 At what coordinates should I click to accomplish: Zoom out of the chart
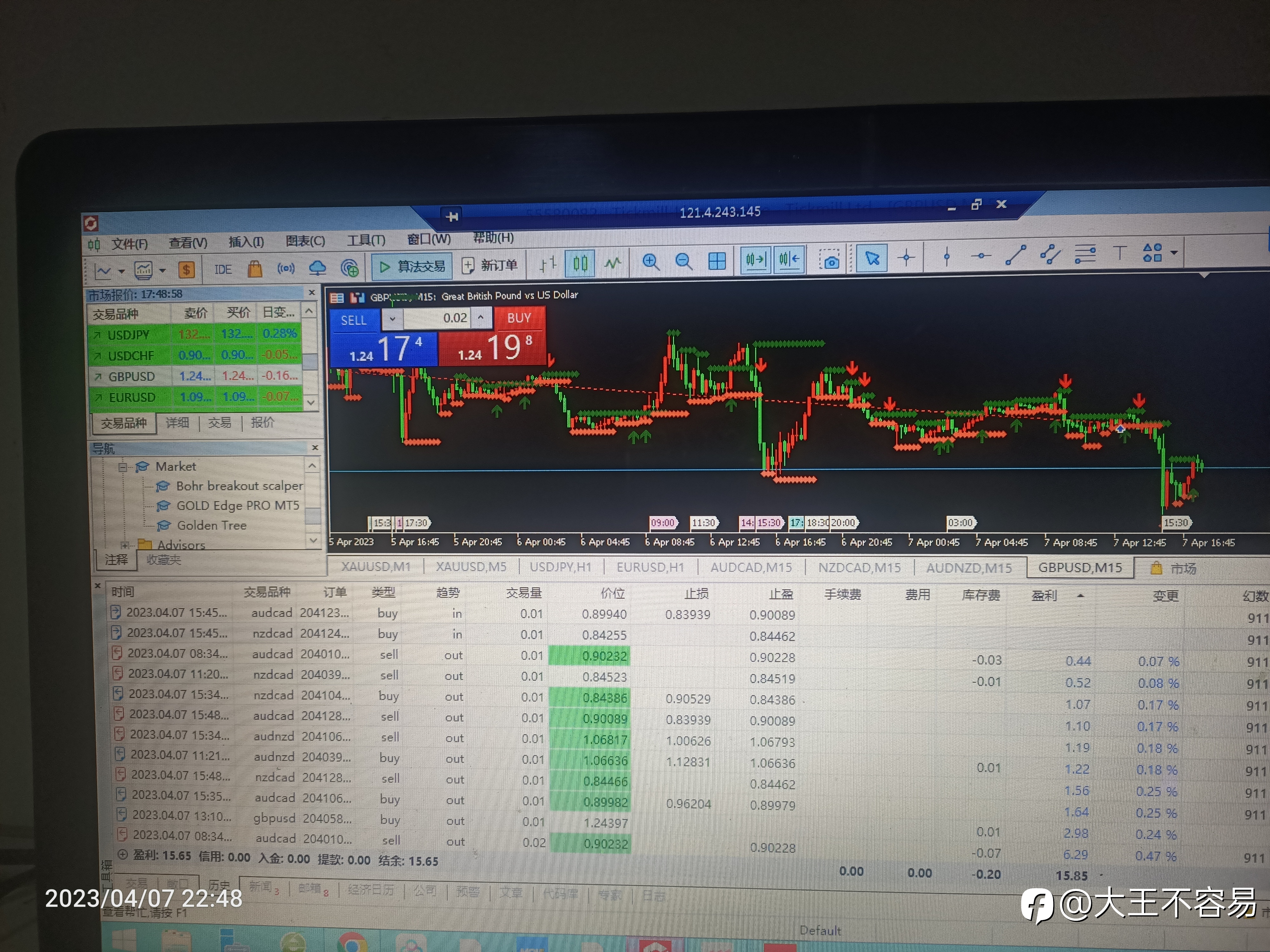[683, 262]
